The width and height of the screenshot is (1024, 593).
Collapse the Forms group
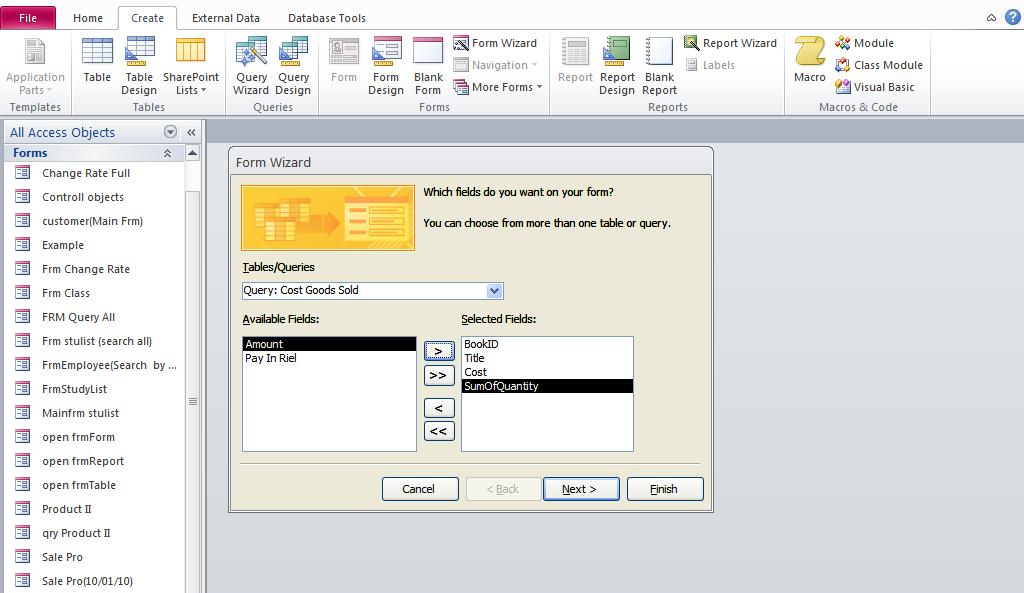pos(167,153)
